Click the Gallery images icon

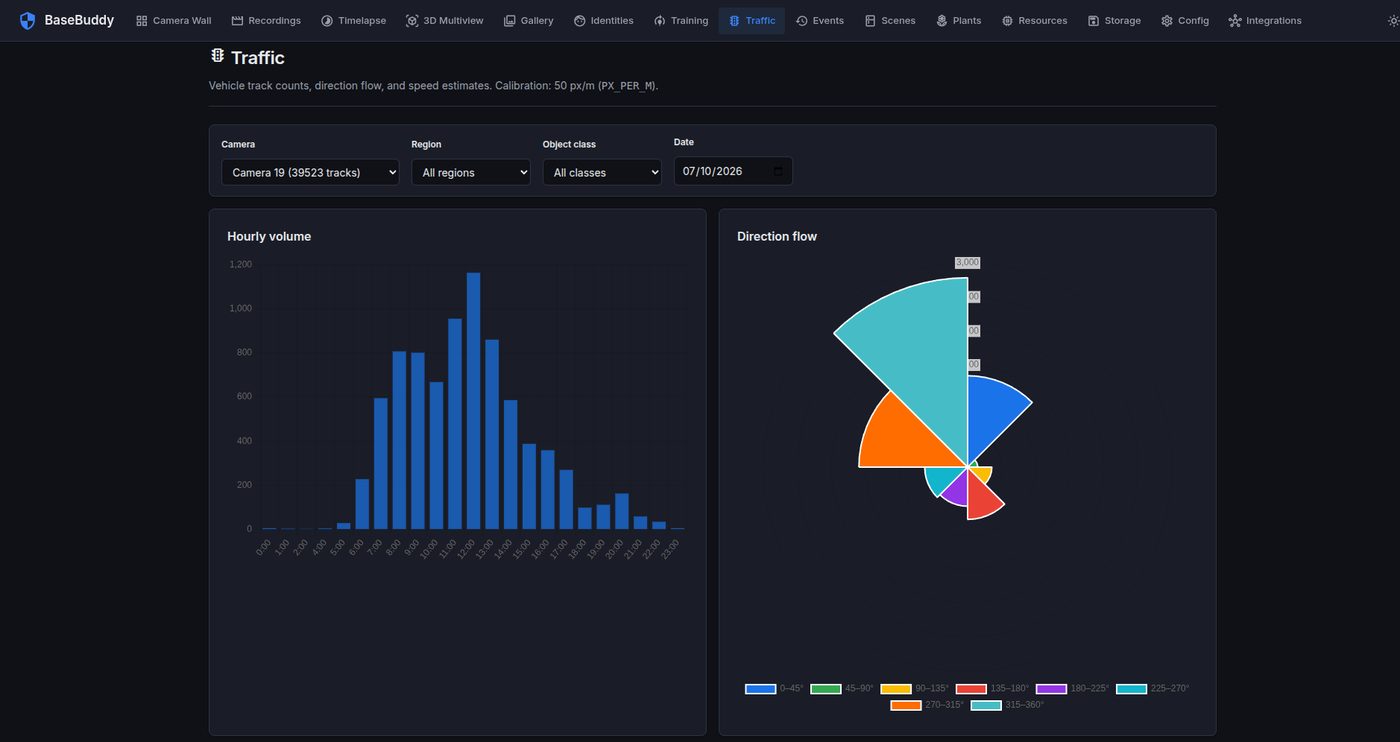point(510,20)
